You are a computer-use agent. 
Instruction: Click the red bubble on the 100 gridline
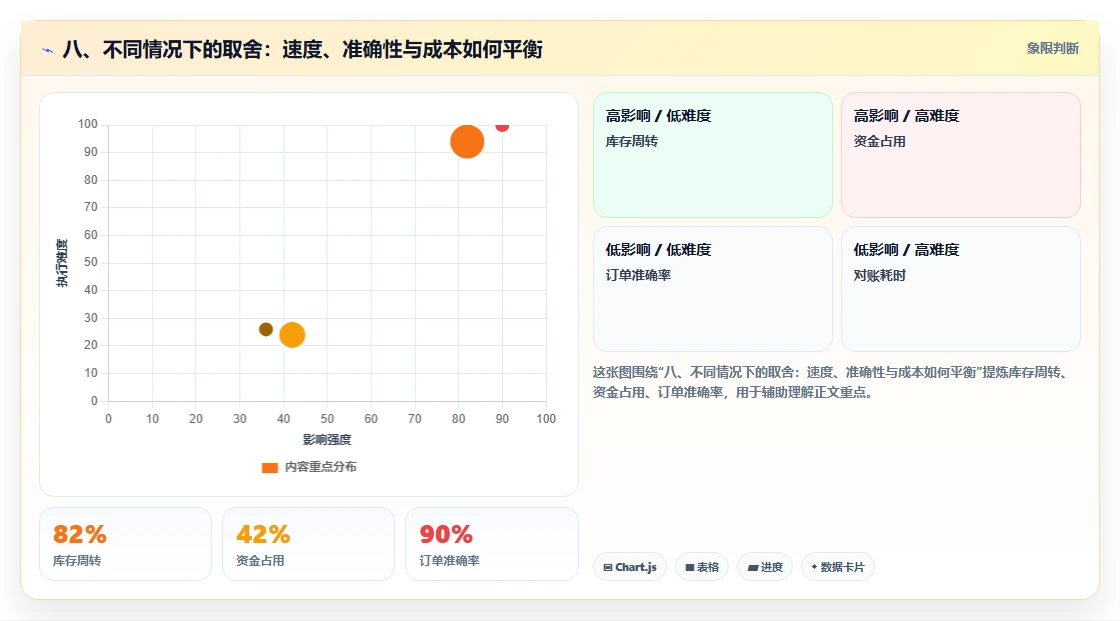click(502, 126)
